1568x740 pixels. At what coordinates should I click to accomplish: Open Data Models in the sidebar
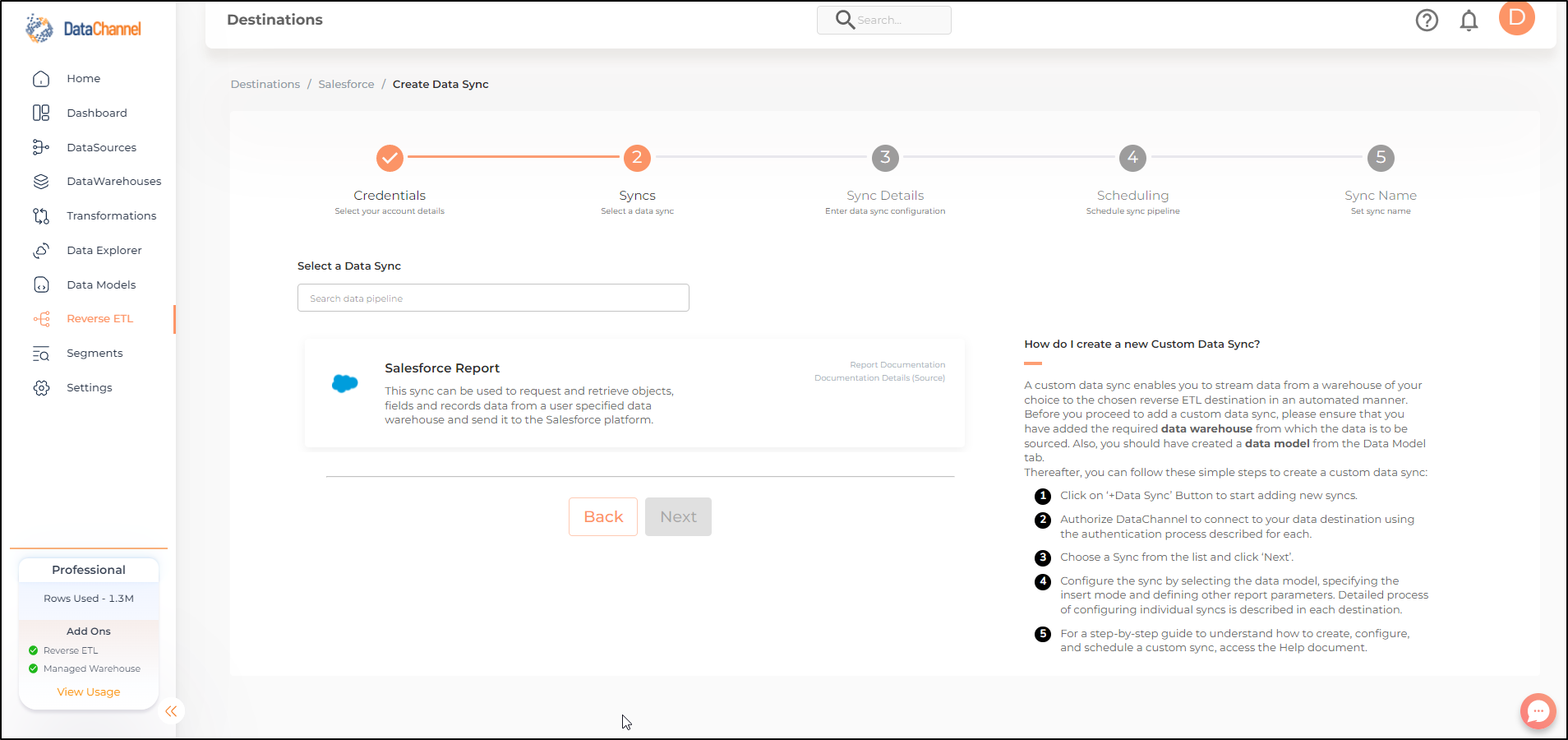101,285
